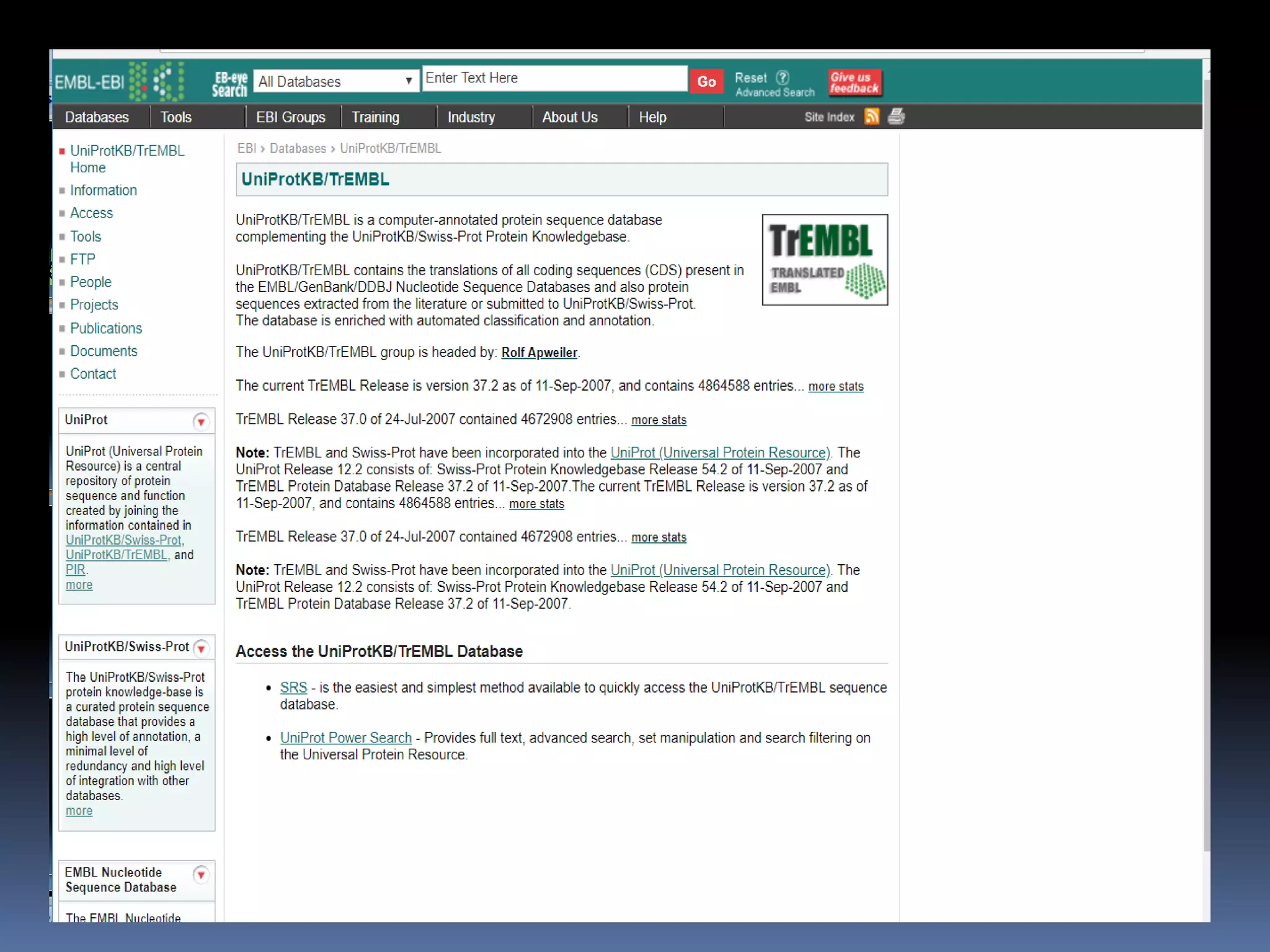The width and height of the screenshot is (1270, 952).
Task: Click the printer icon
Action: (x=896, y=117)
